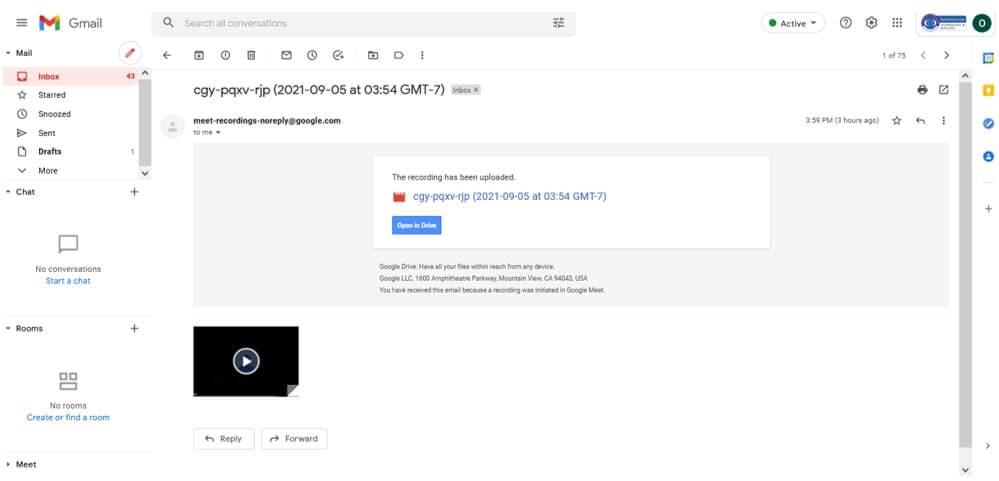Go back to inbox with back arrow

[167, 55]
